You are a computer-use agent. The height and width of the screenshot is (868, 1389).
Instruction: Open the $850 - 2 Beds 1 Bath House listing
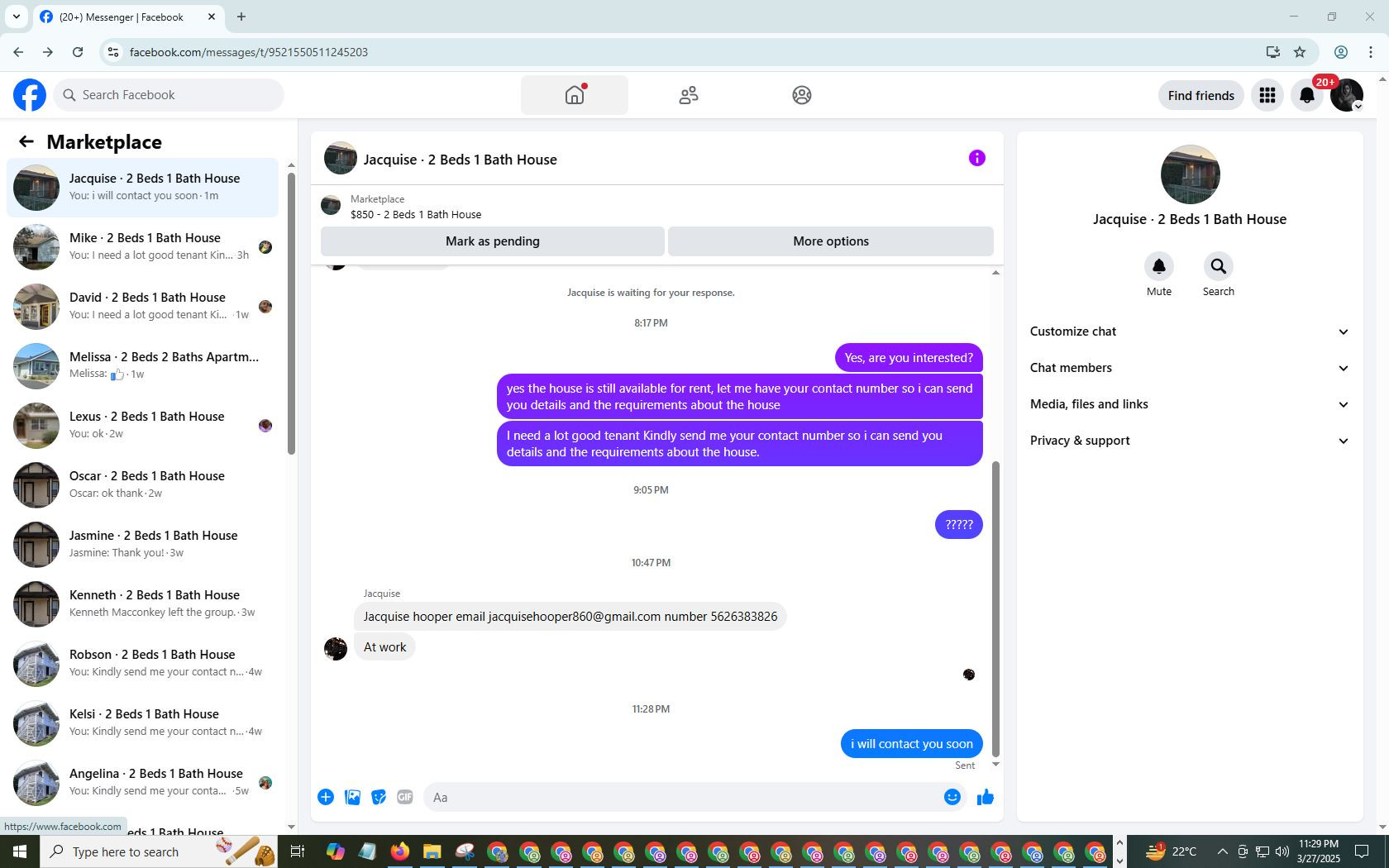click(416, 214)
